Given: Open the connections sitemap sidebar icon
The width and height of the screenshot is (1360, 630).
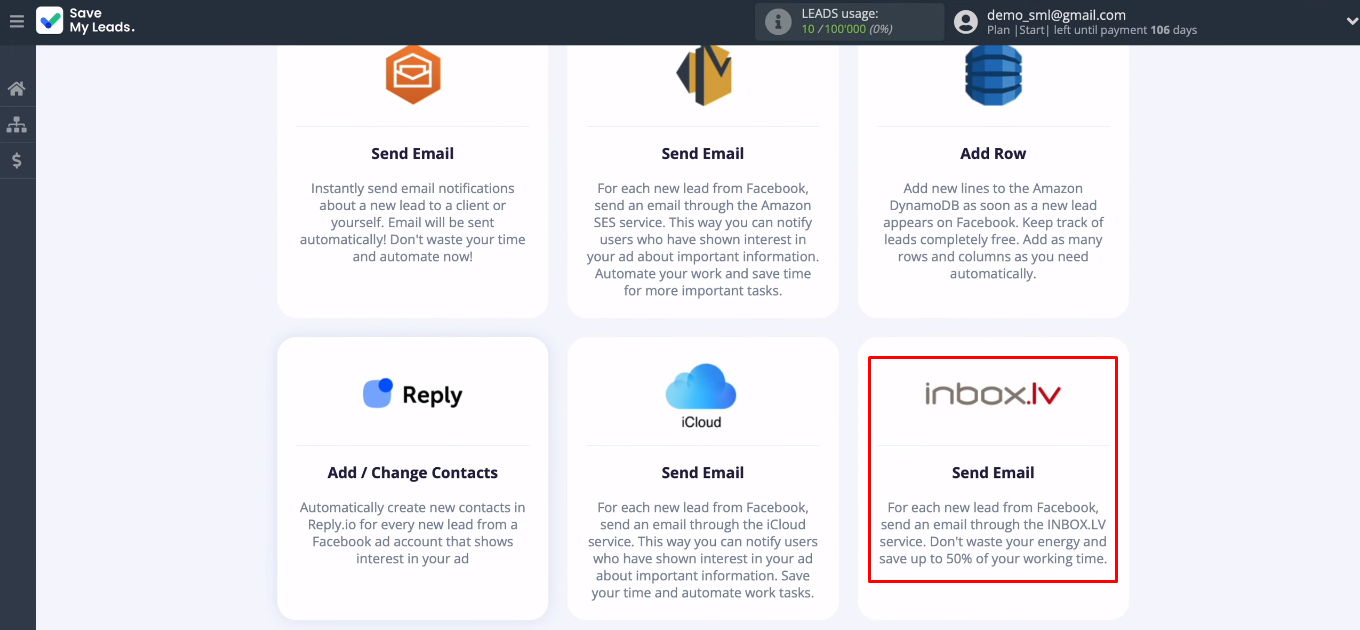Looking at the screenshot, I should point(17,125).
